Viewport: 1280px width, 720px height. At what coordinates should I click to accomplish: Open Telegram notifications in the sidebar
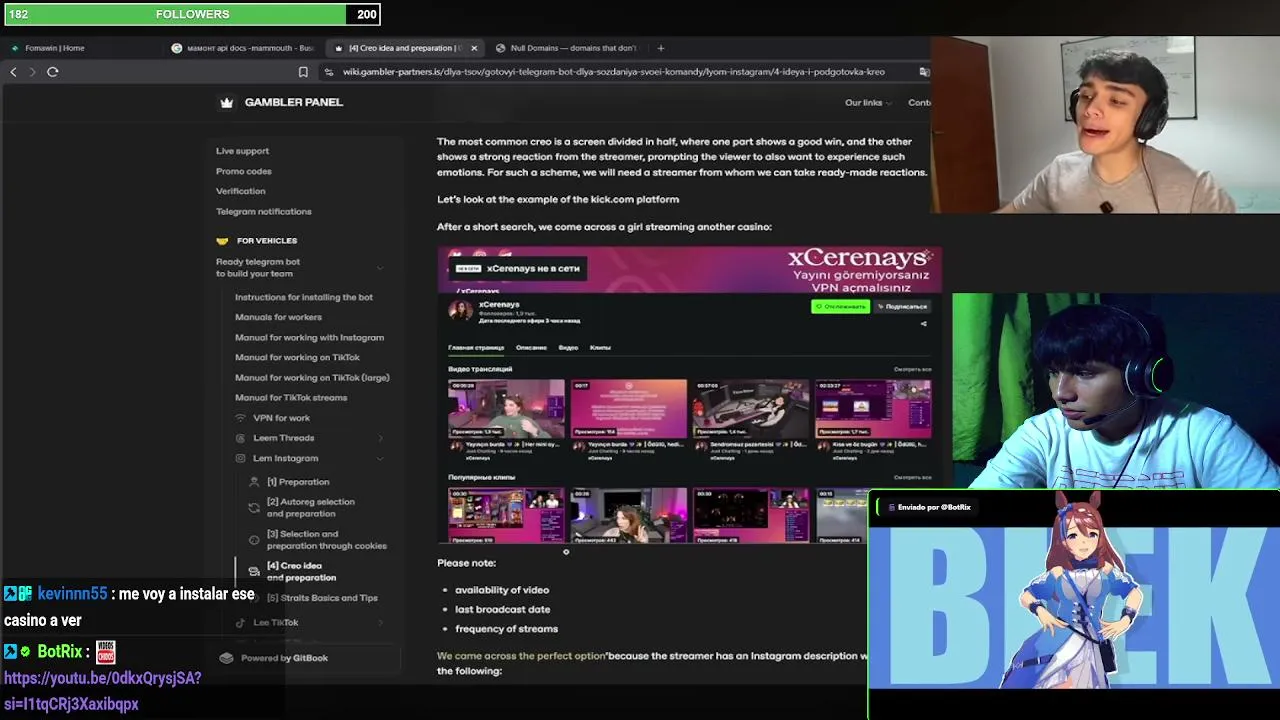tap(264, 211)
